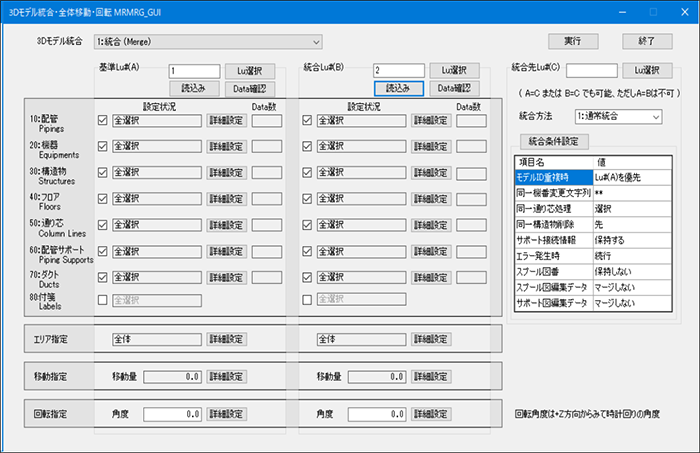700x453 pixels.
Task: Click 詳細設定 for 回転指定 in merge column
Action: click(431, 413)
